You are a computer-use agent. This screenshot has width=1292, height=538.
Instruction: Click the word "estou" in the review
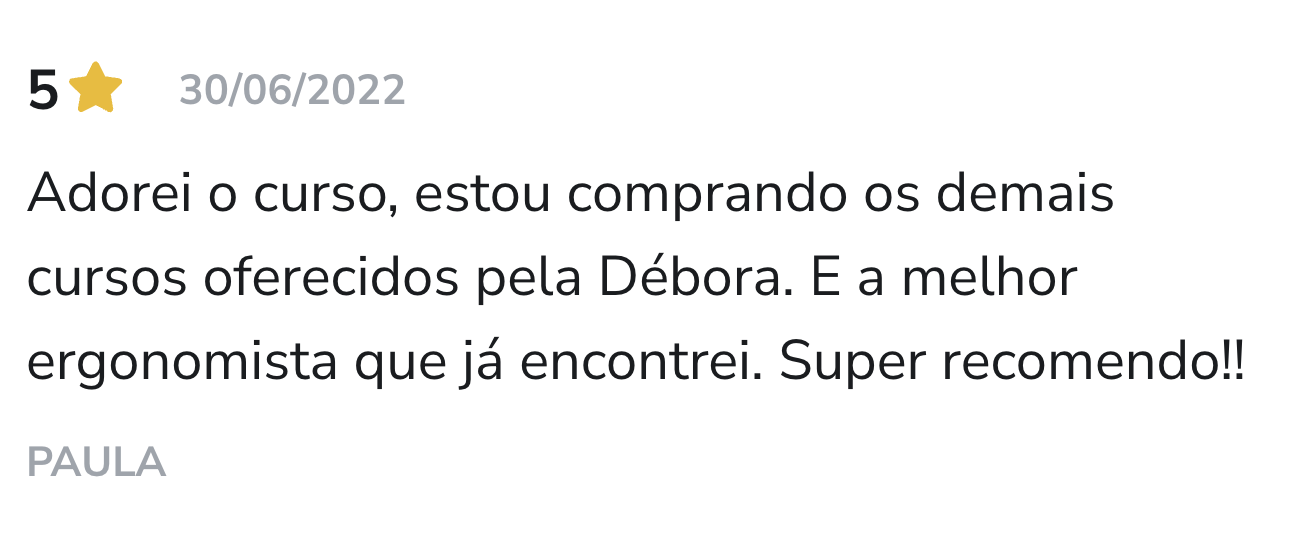pos(481,193)
